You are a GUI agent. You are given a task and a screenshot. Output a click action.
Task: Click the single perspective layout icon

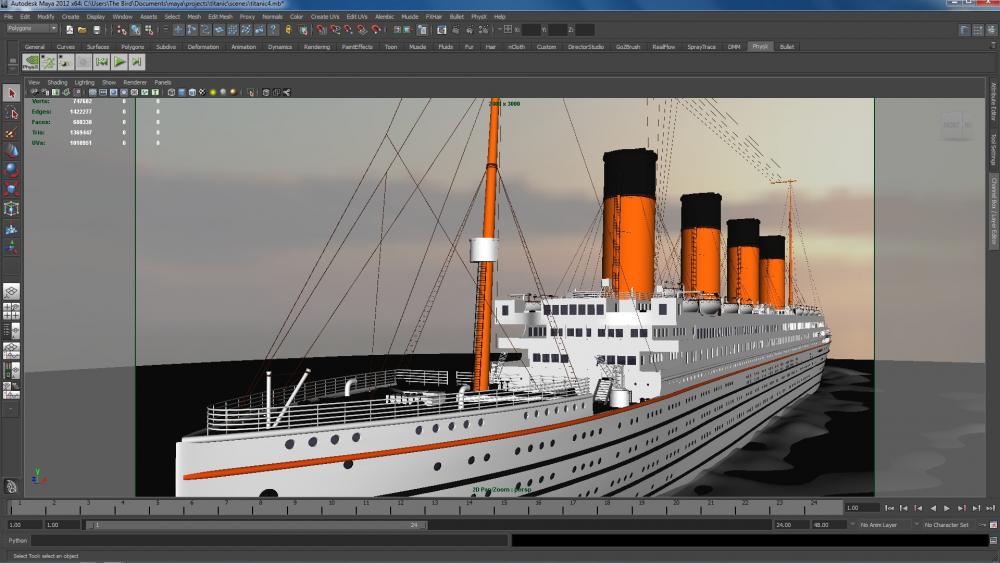[x=11, y=291]
